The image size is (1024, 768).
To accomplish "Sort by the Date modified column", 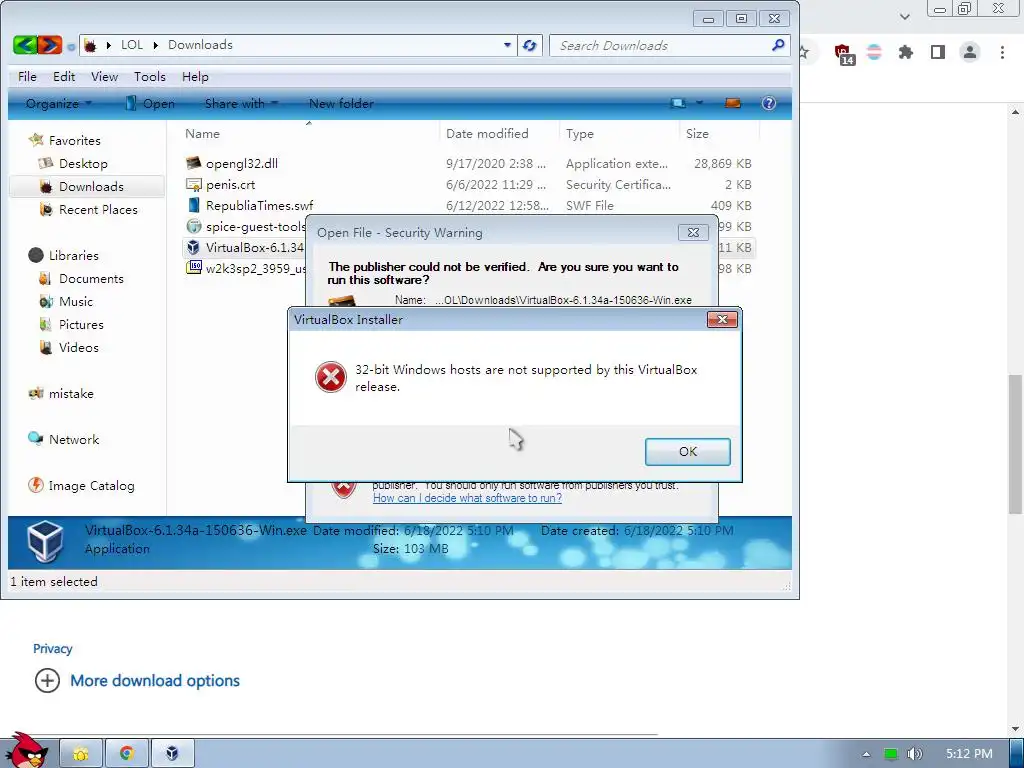I will click(487, 133).
